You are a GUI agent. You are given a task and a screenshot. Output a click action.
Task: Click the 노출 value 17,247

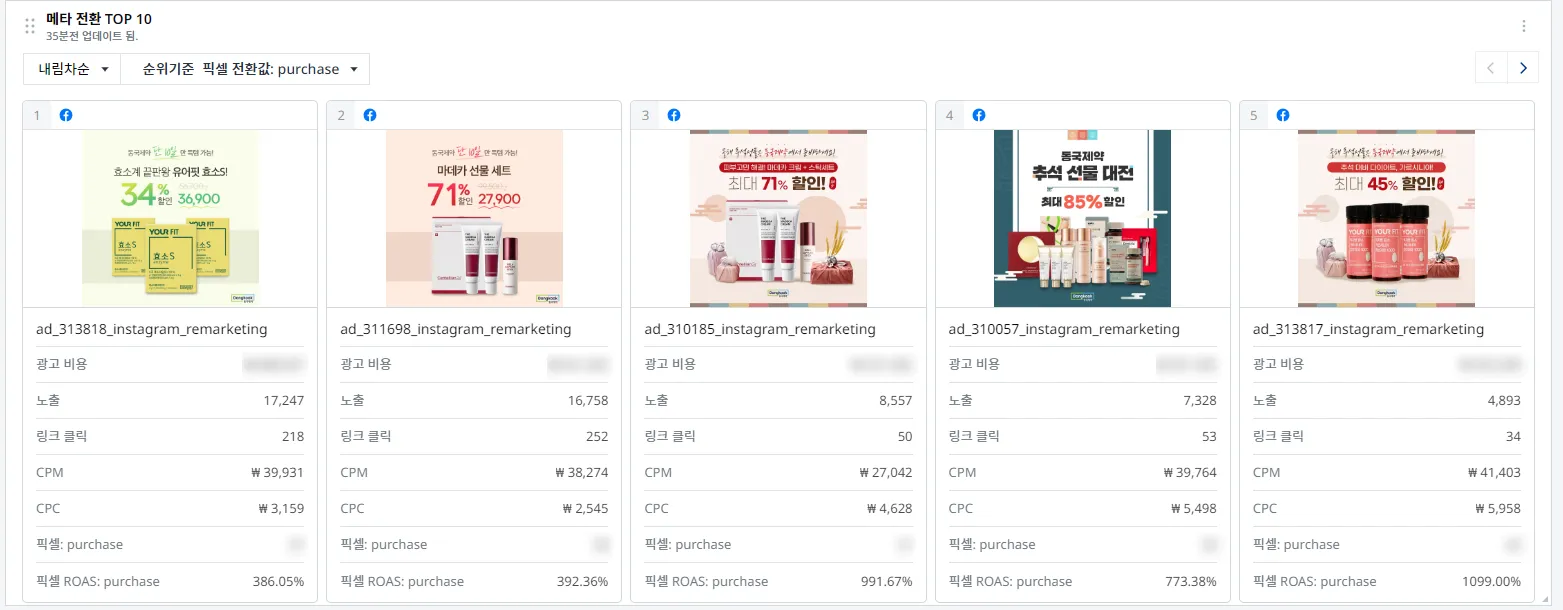point(284,400)
